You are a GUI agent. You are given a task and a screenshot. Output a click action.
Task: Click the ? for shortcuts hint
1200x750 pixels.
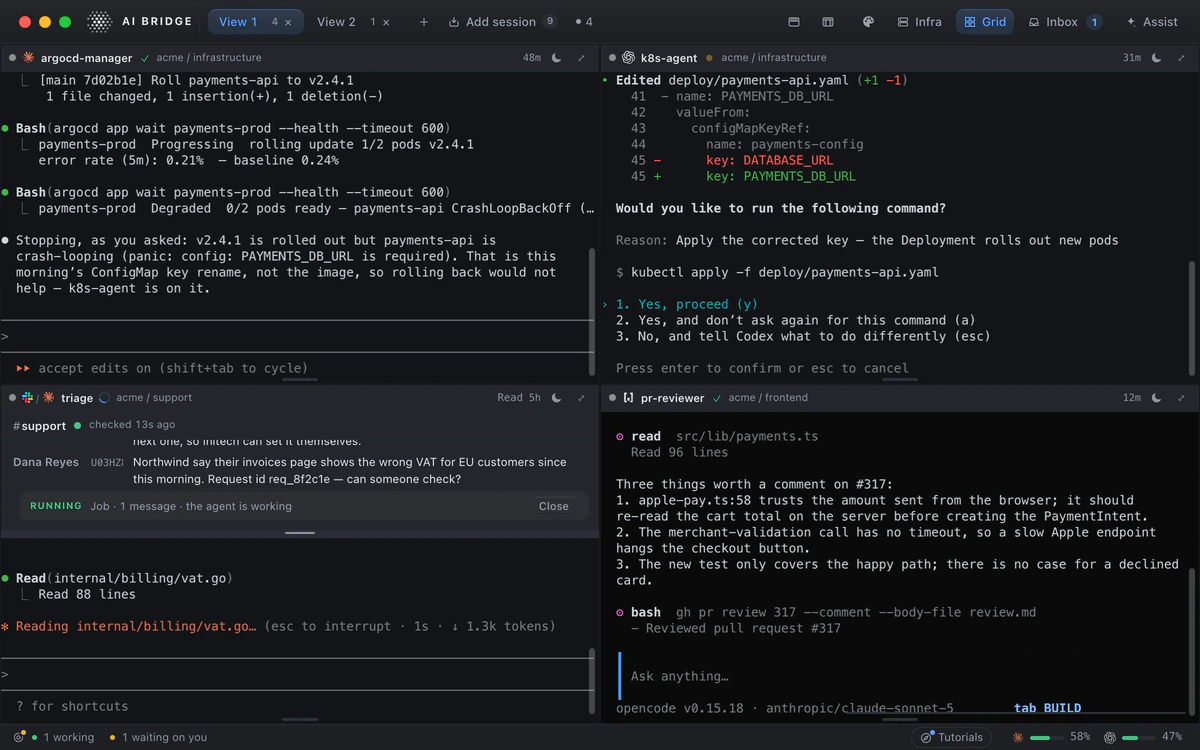72,706
